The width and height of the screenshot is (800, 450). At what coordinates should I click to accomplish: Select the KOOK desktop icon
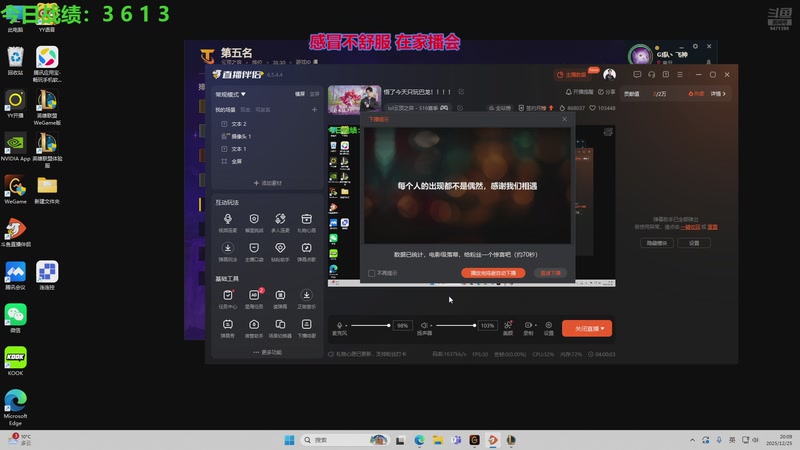15,361
